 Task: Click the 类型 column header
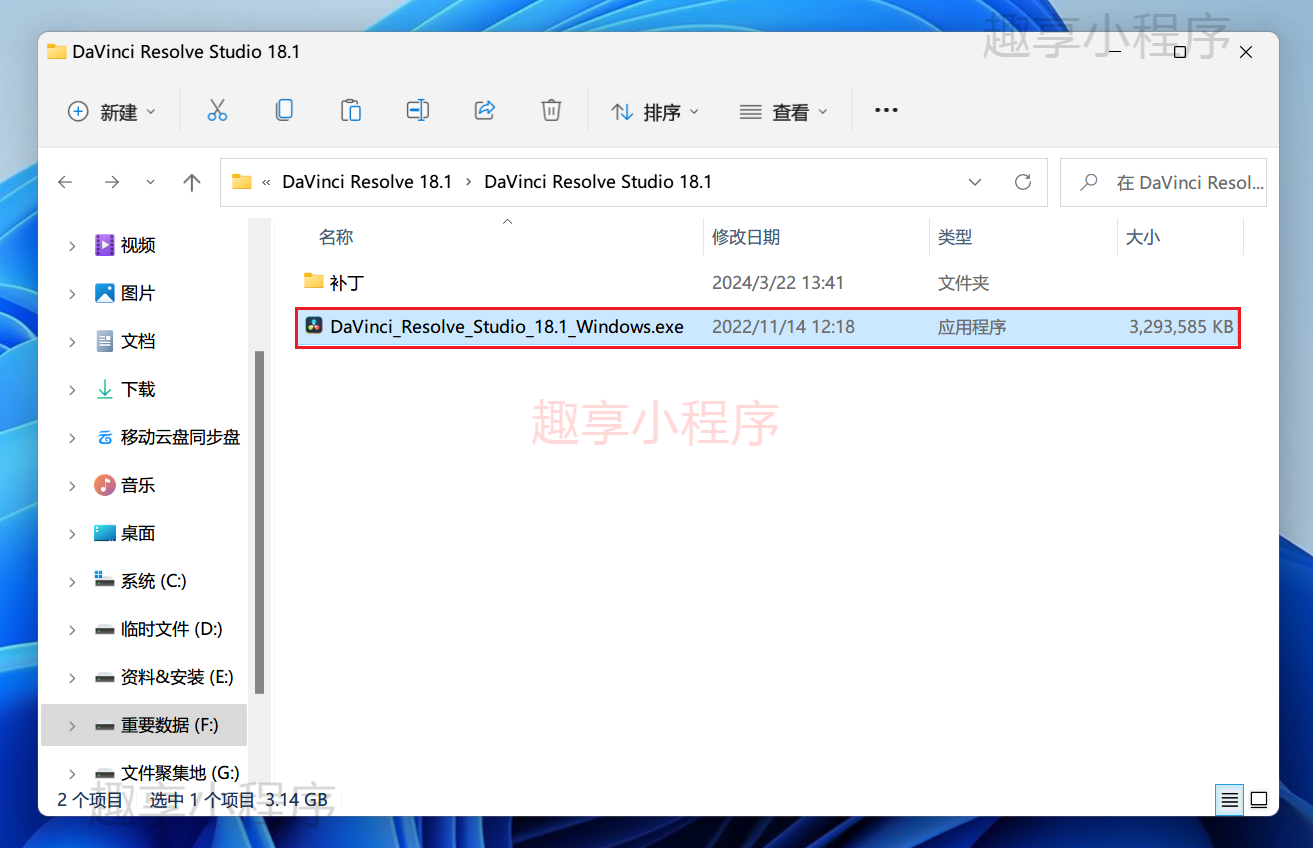pyautogui.click(x=955, y=237)
